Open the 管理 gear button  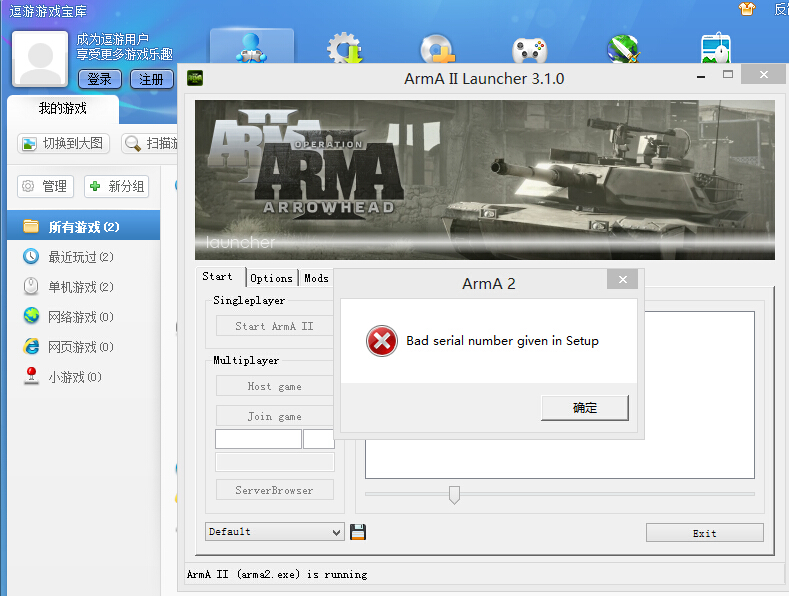click(45, 186)
